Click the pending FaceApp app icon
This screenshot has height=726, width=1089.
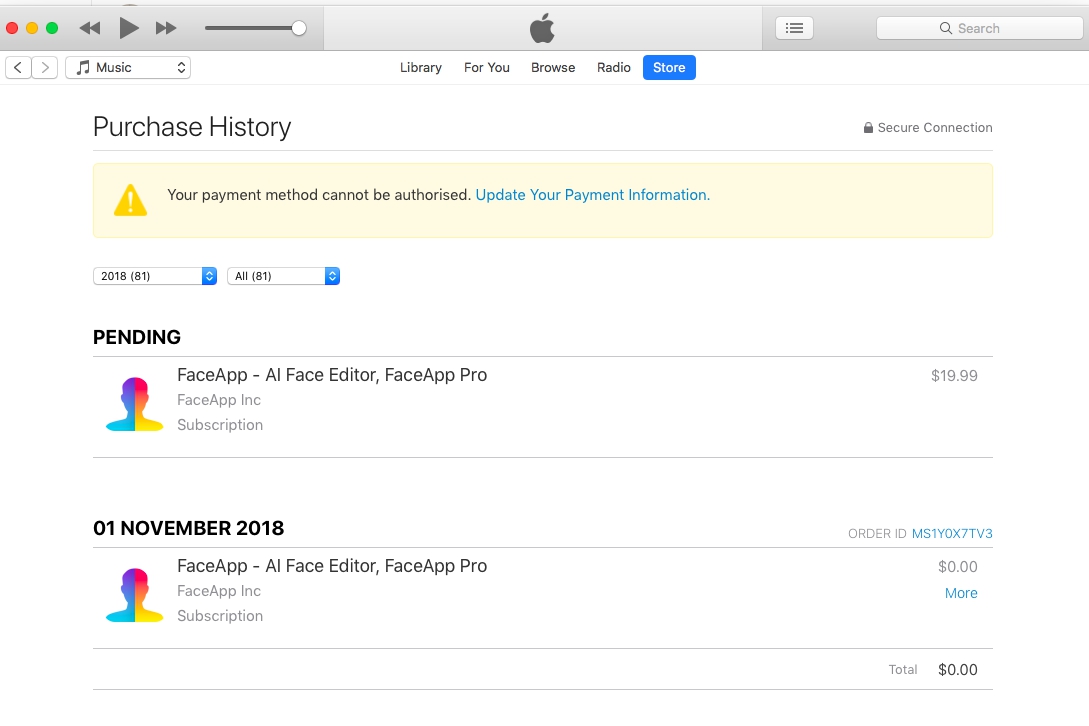tap(135, 404)
